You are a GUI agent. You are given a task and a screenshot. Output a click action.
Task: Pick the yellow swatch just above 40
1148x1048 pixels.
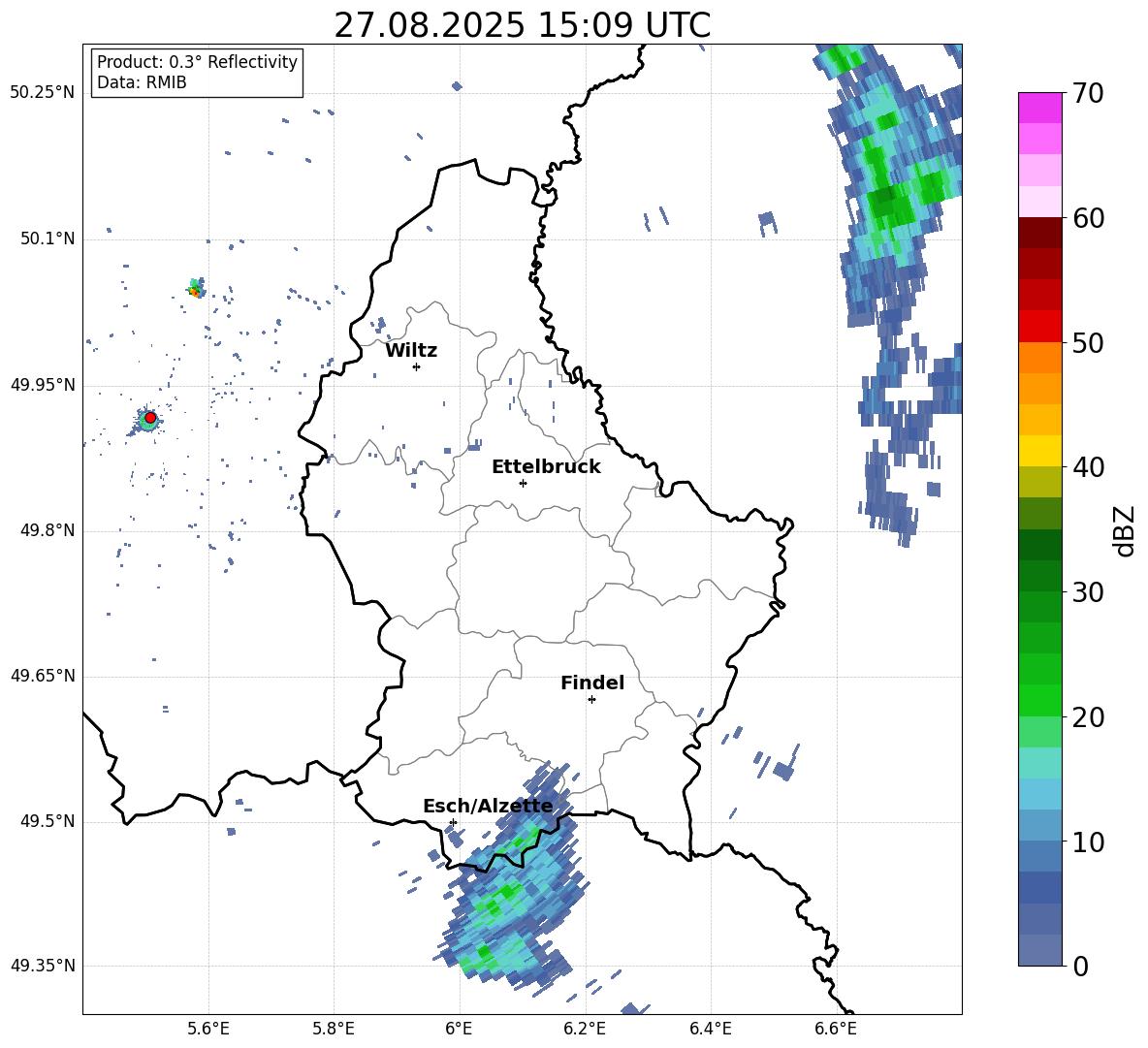(1039, 451)
